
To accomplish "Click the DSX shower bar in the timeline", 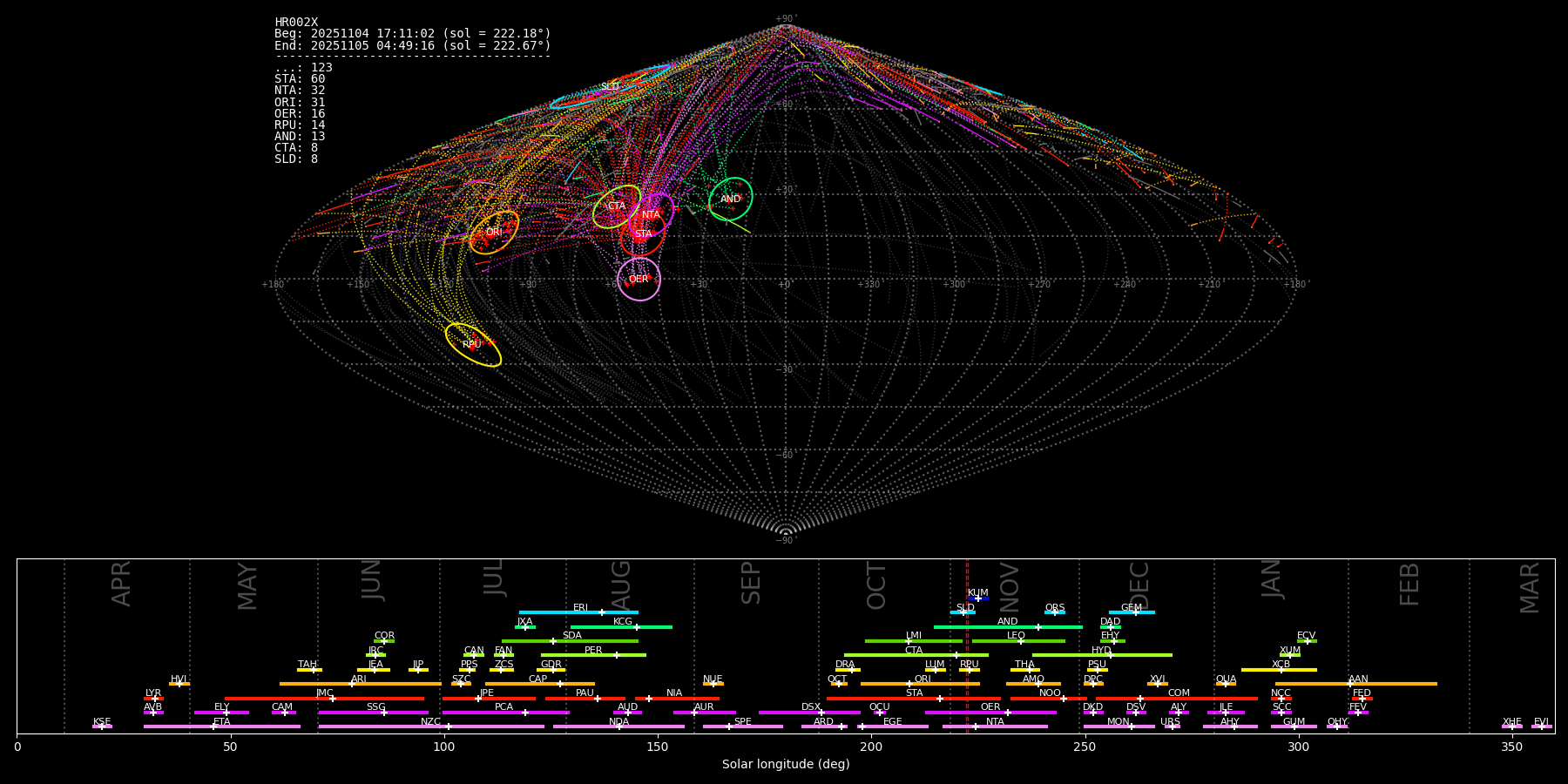I will pos(809,713).
